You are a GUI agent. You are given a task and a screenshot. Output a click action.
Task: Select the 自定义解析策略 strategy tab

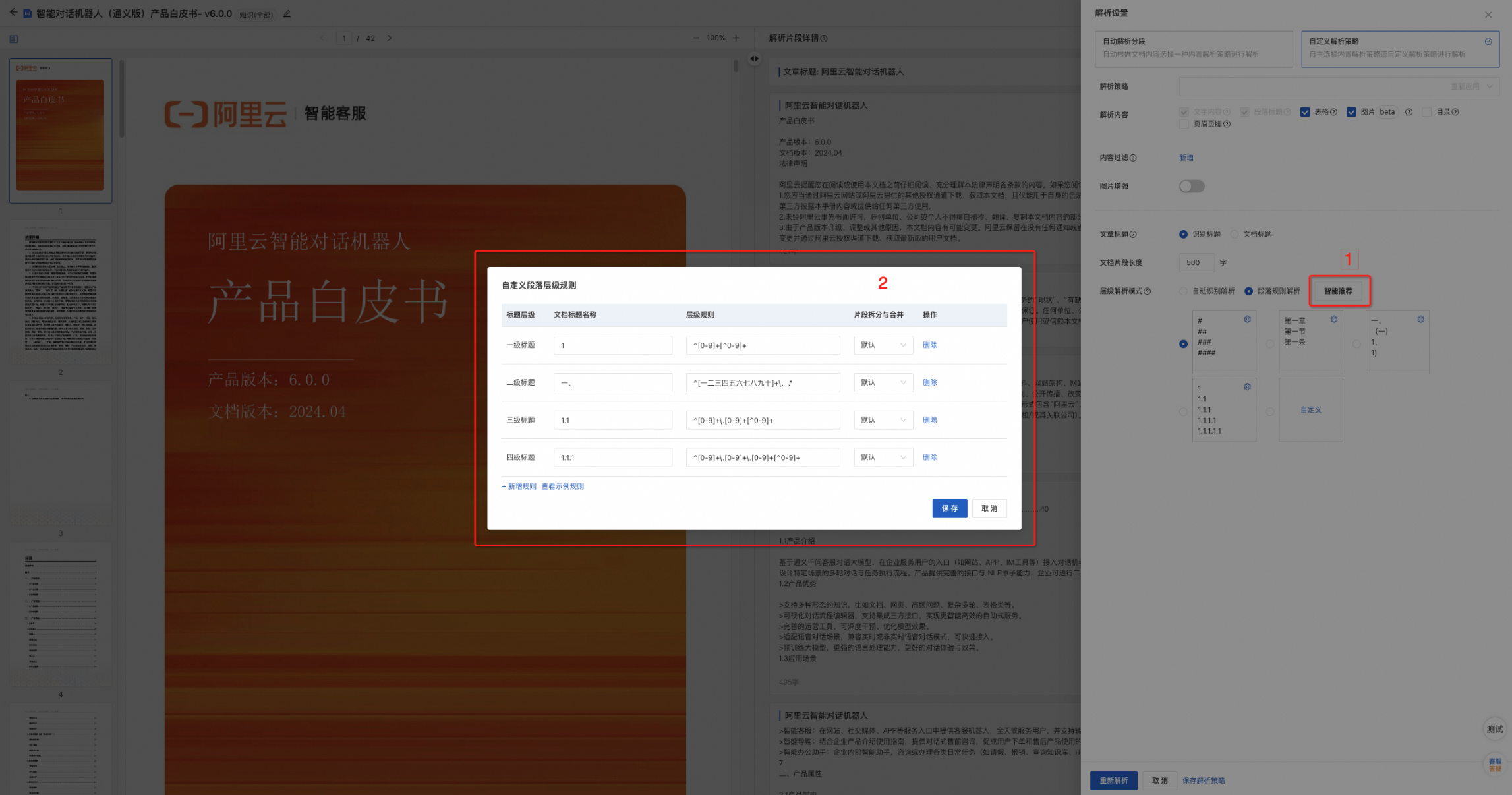pyautogui.click(x=1400, y=48)
